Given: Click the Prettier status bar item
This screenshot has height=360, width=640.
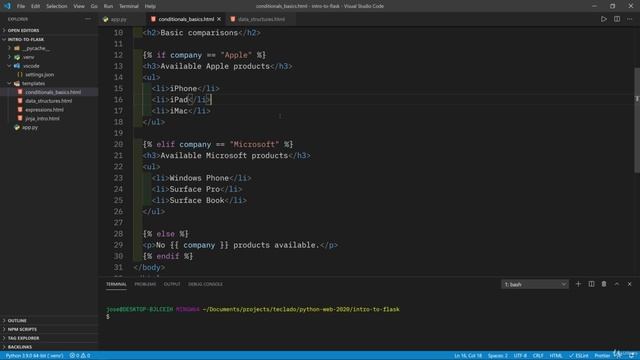Looking at the screenshot, I should click(602, 356).
